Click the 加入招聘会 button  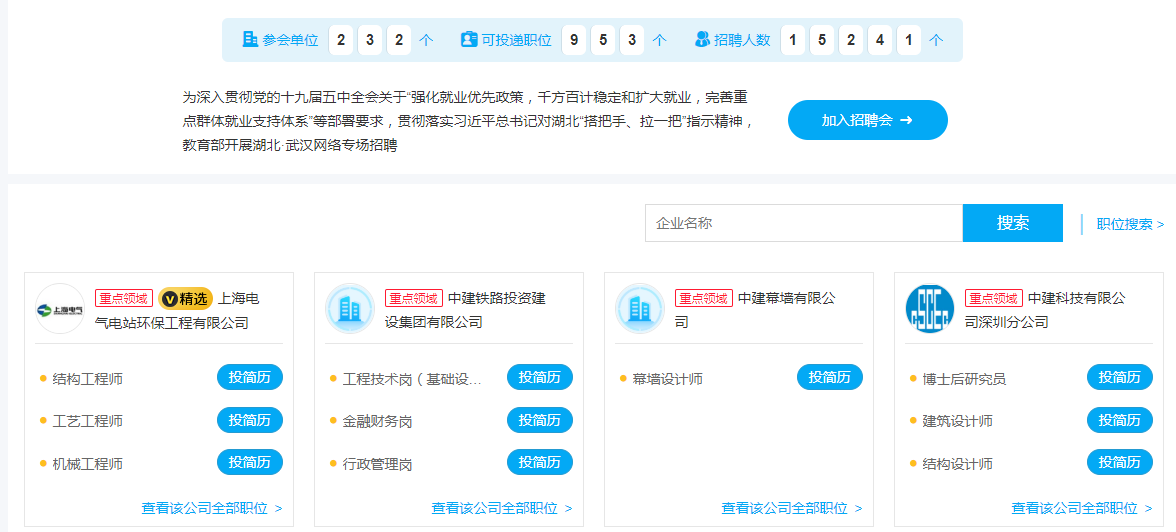coord(867,120)
